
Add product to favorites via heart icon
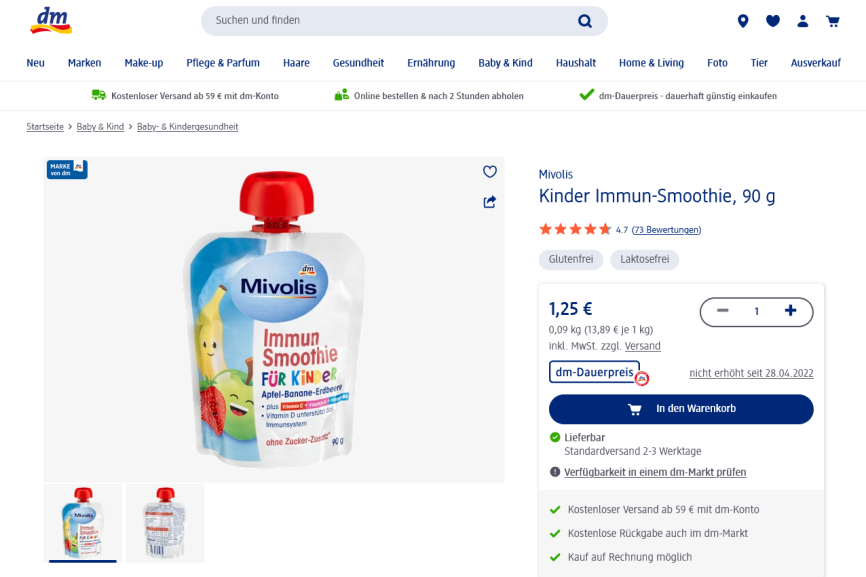[489, 172]
